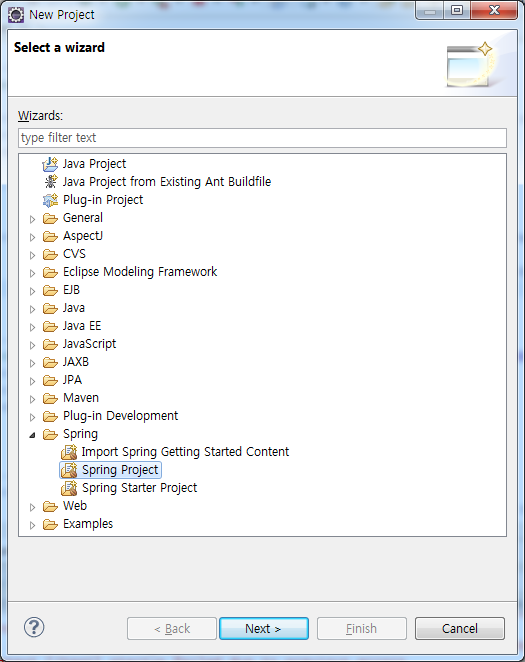Click the Spring Starter Project icon
The width and height of the screenshot is (525, 662).
coord(69,488)
